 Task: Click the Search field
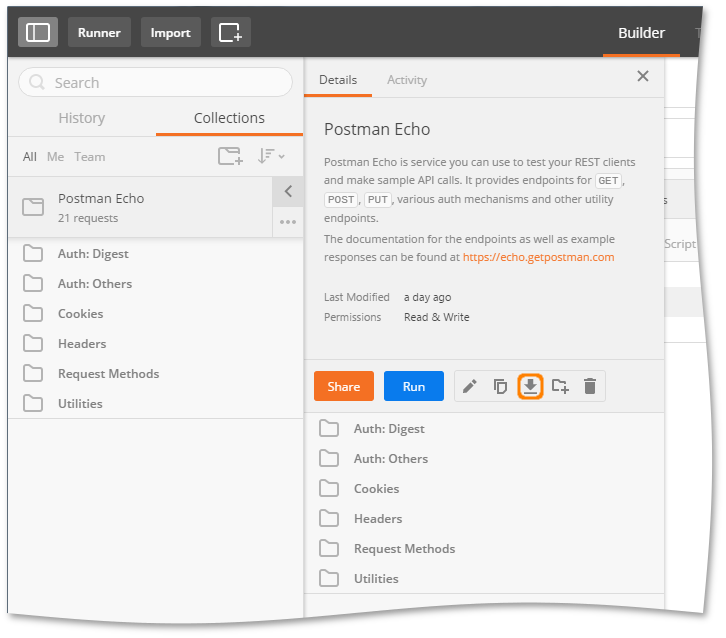[155, 82]
